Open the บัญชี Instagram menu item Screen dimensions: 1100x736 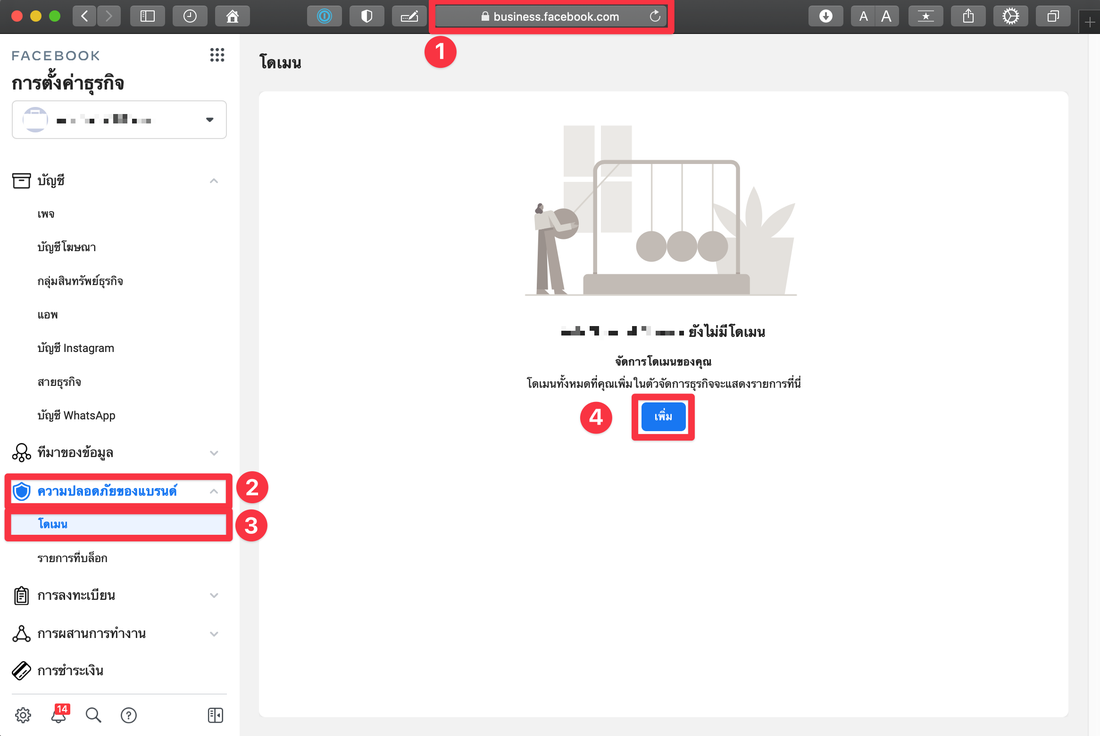tap(76, 348)
